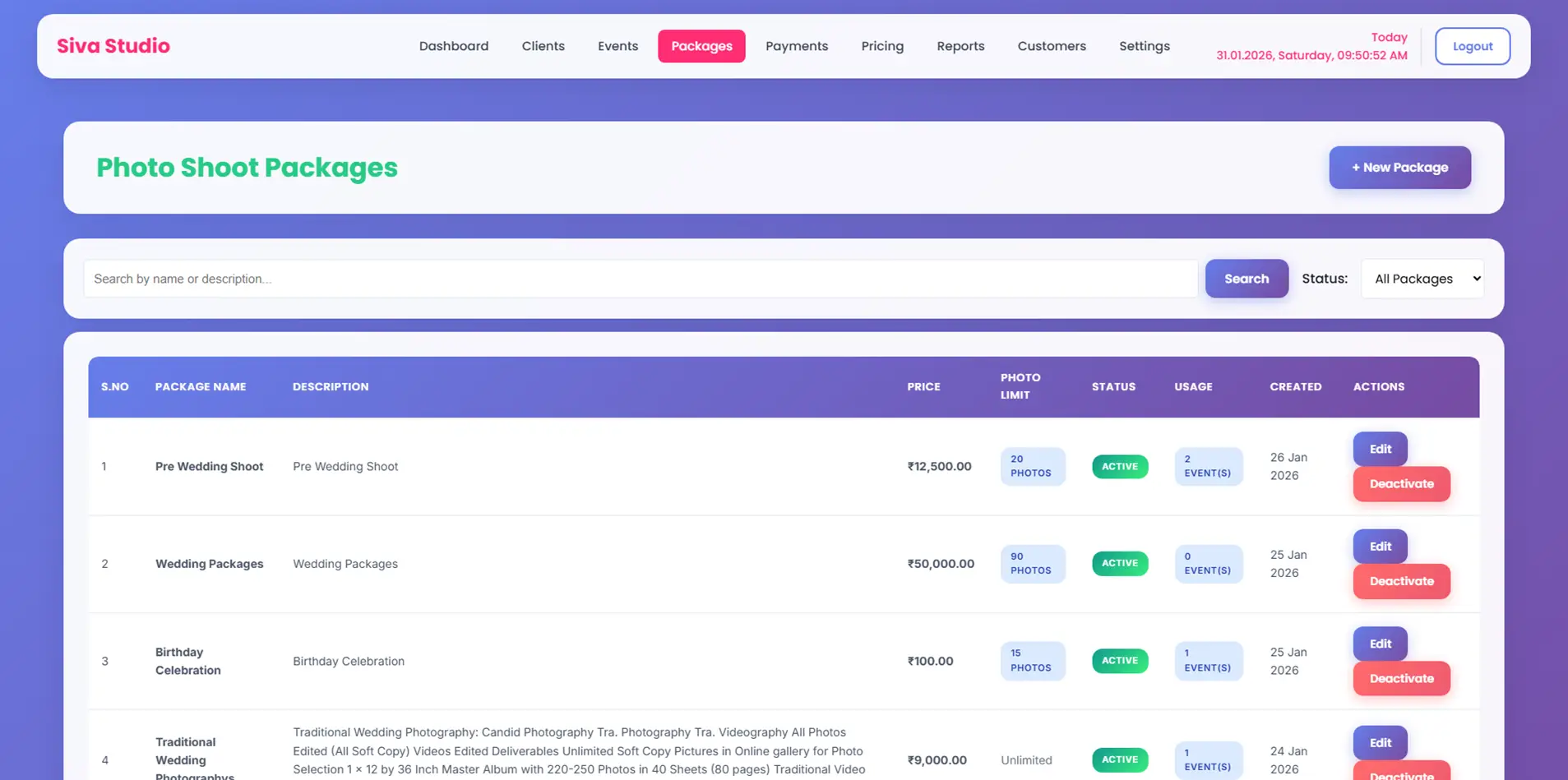The width and height of the screenshot is (1568, 780).
Task: Edit the Pre Wedding Shoot package
Action: [x=1379, y=449]
